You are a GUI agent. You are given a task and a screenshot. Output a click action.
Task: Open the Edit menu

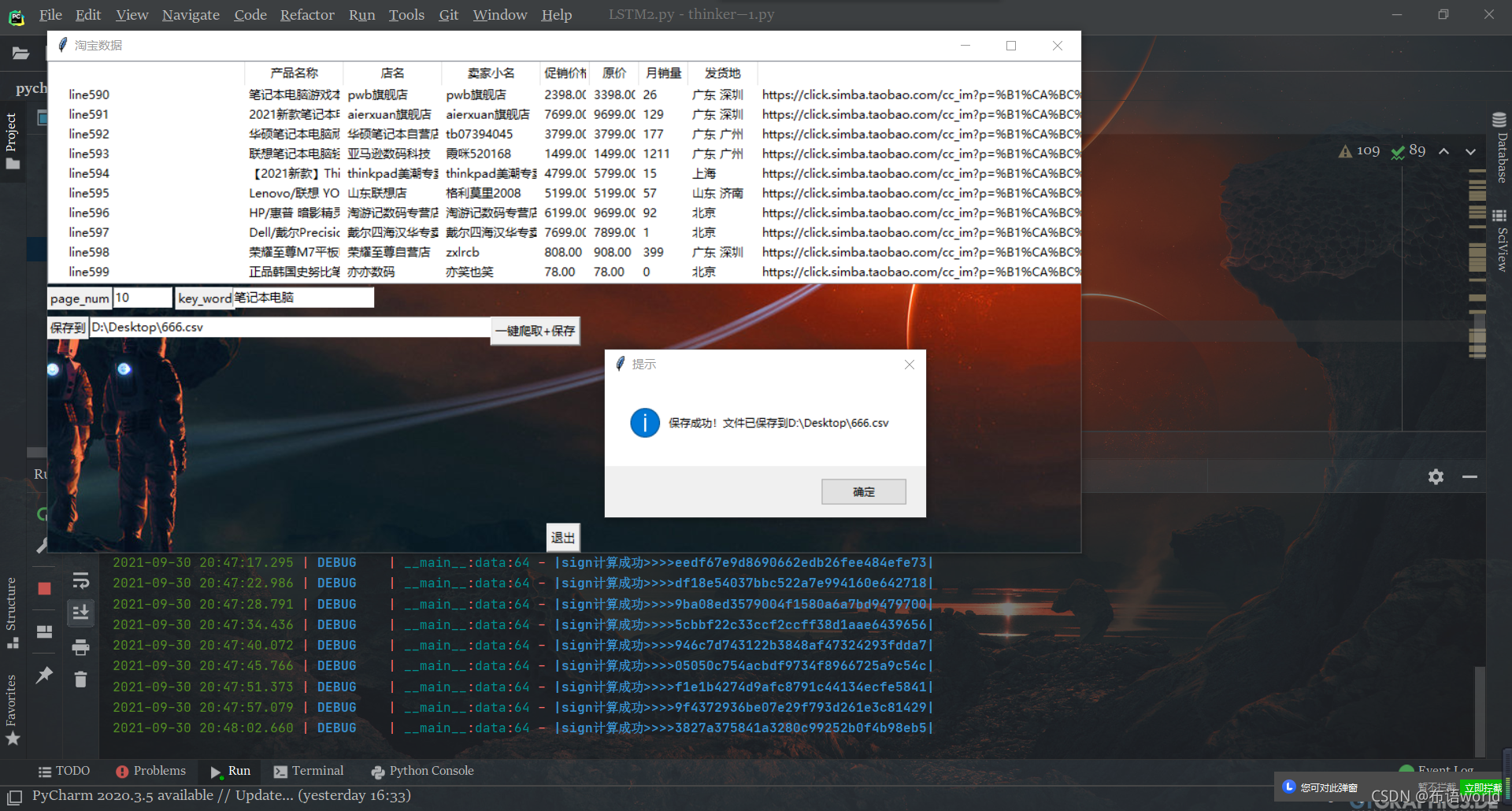pyautogui.click(x=88, y=15)
